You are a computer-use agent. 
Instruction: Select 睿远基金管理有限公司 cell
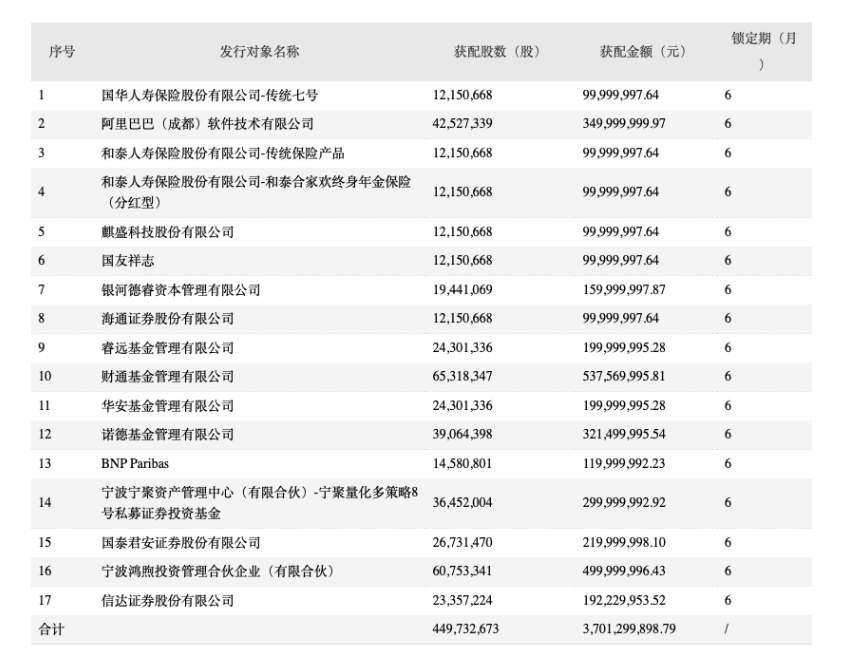(x=168, y=348)
